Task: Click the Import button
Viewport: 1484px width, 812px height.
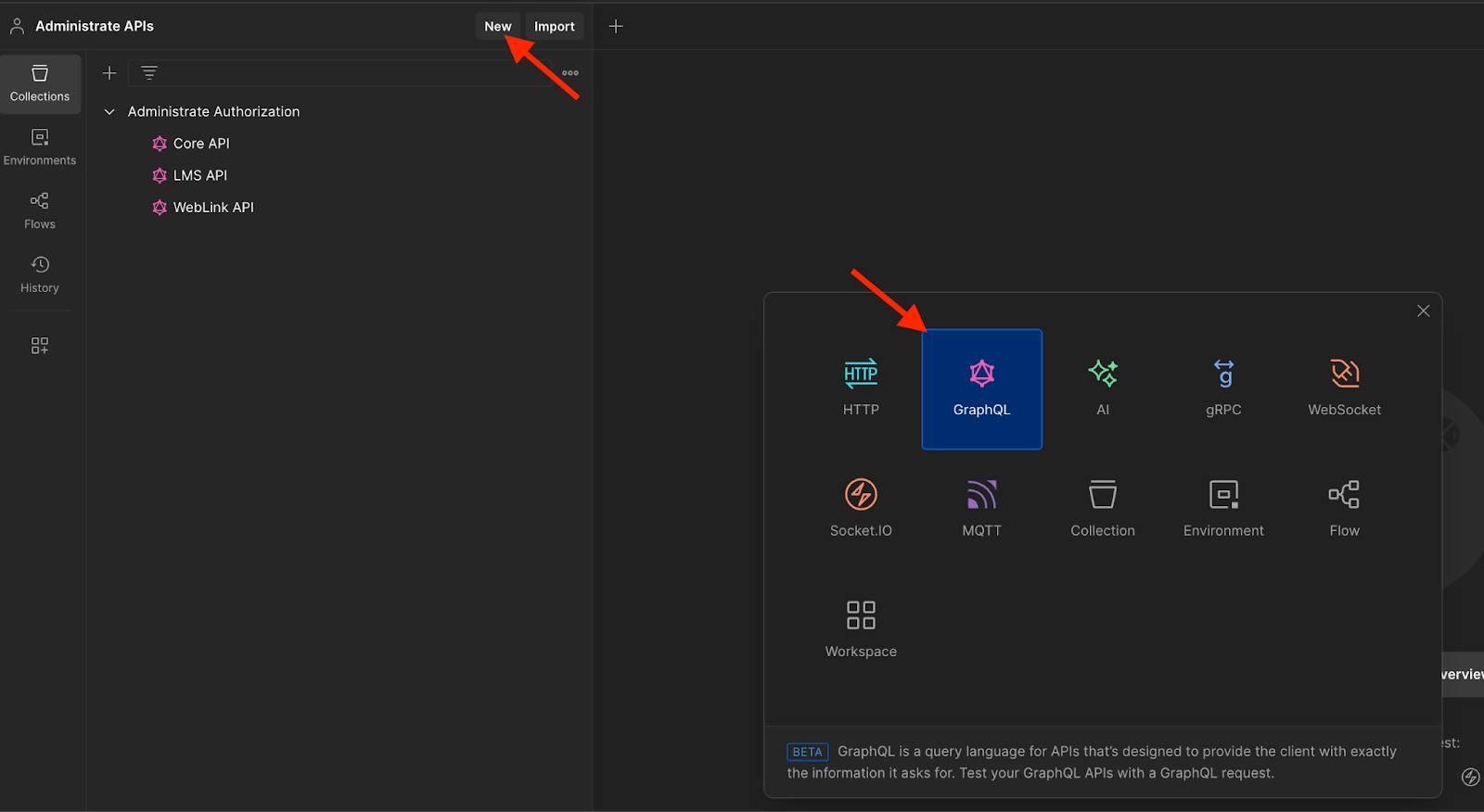Action: pyautogui.click(x=555, y=26)
